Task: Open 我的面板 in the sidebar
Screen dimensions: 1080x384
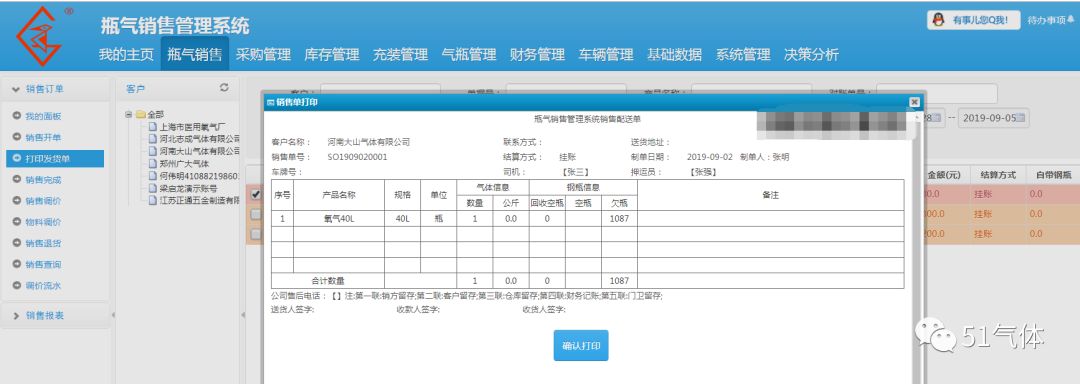Action: tap(43, 116)
